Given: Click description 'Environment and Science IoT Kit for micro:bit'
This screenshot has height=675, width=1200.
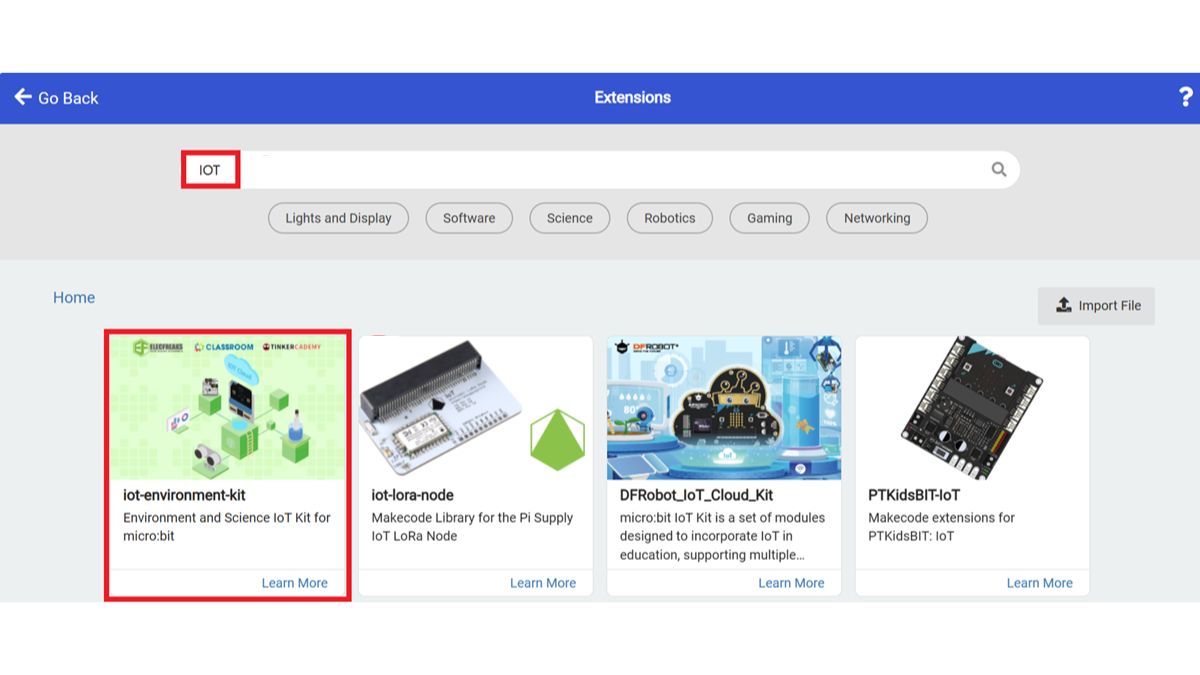Looking at the screenshot, I should point(227,527).
